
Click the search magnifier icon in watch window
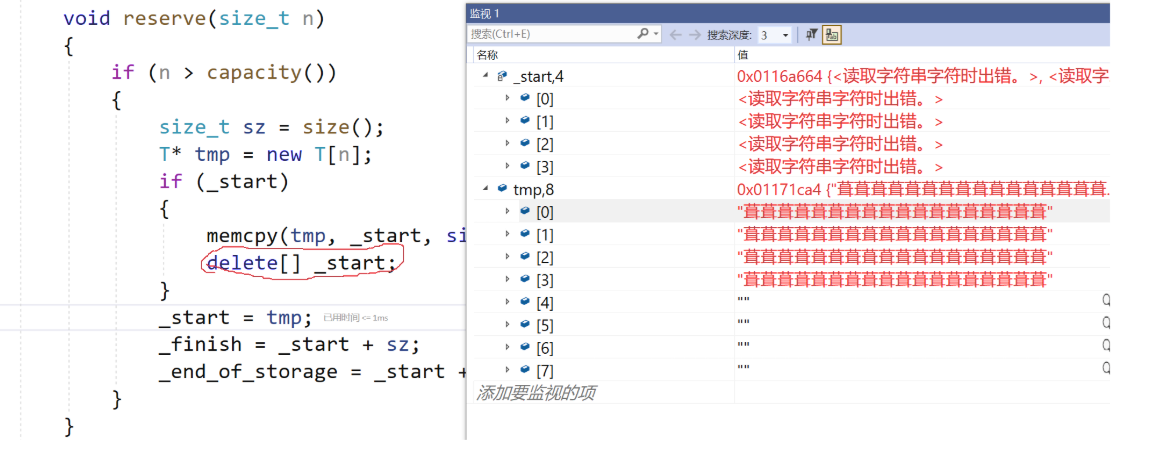[642, 34]
